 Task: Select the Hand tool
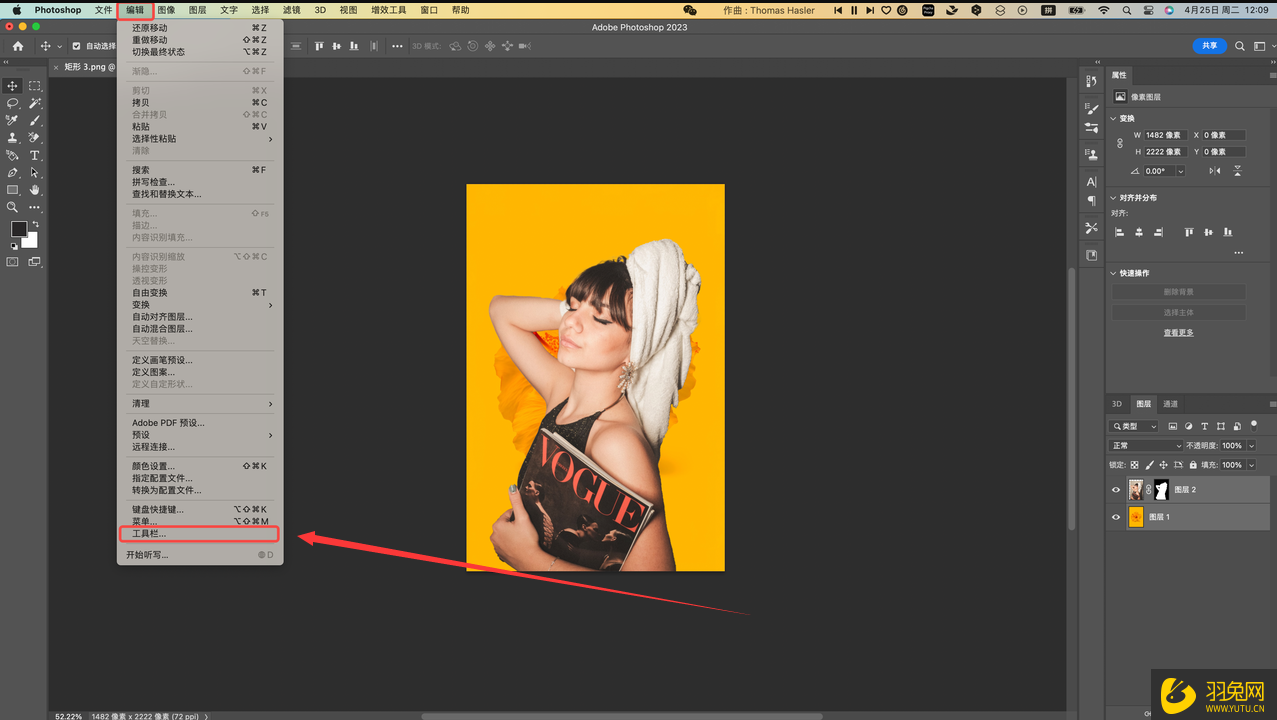coord(35,190)
